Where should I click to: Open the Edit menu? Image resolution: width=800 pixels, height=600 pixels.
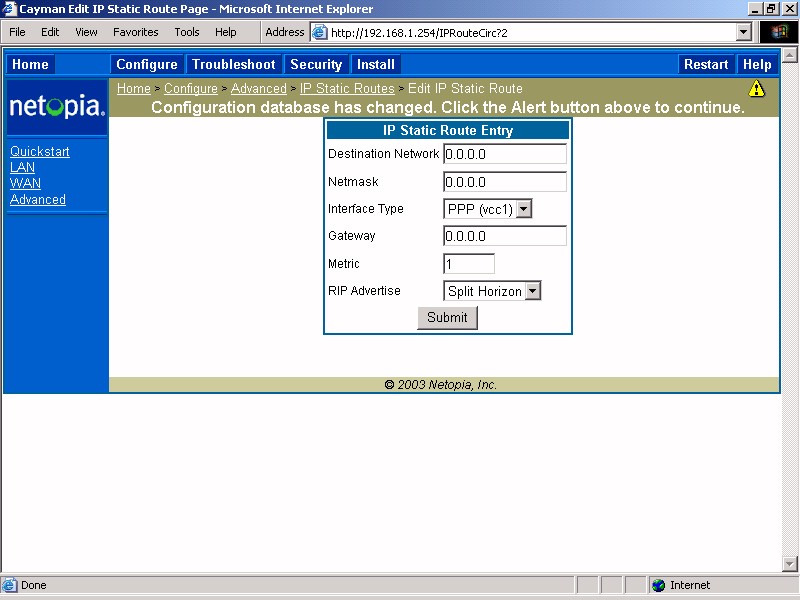[x=50, y=32]
